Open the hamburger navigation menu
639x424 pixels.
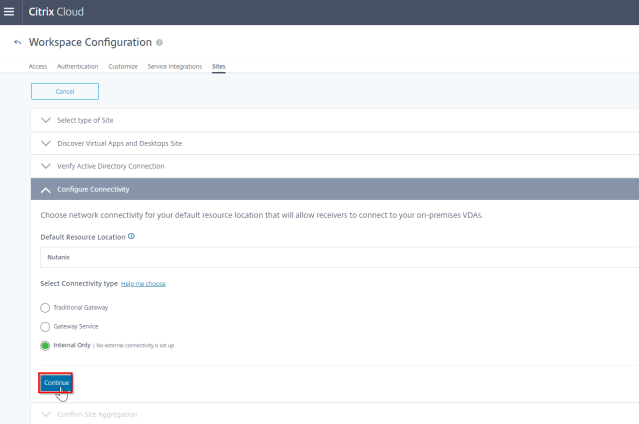click(x=9, y=11)
